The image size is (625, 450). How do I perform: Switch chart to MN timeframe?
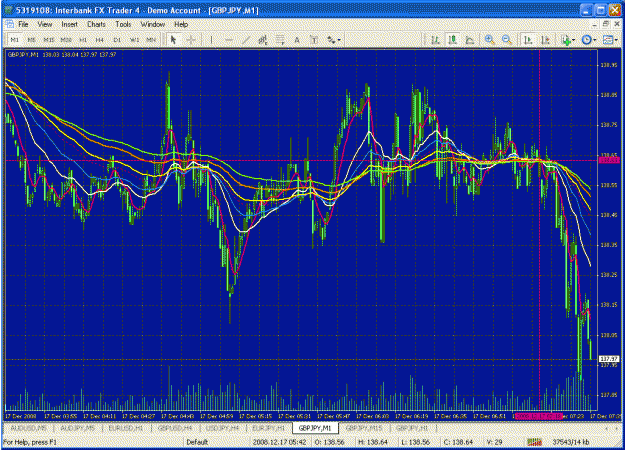click(151, 39)
